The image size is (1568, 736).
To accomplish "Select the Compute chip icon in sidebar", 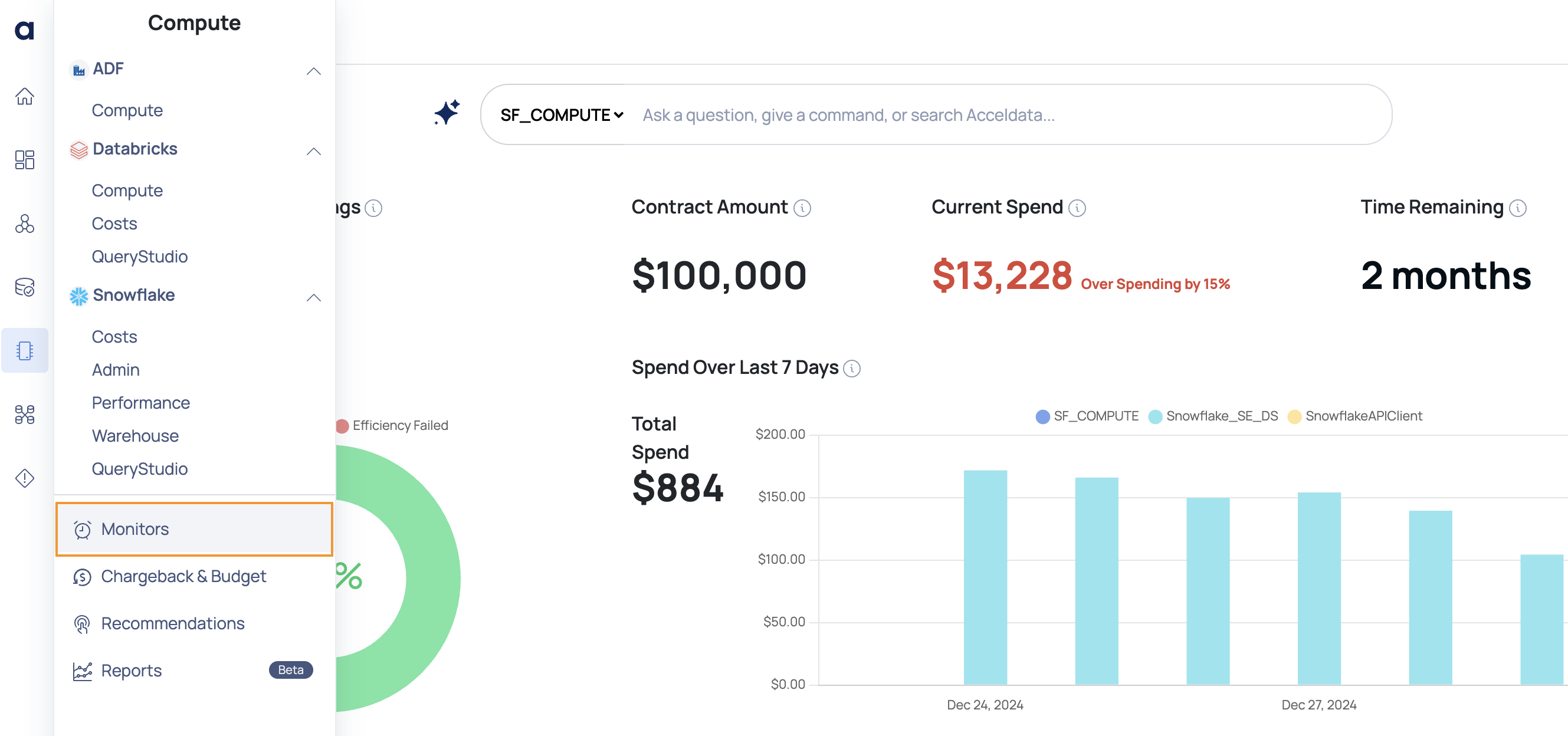I will pyautogui.click(x=24, y=350).
